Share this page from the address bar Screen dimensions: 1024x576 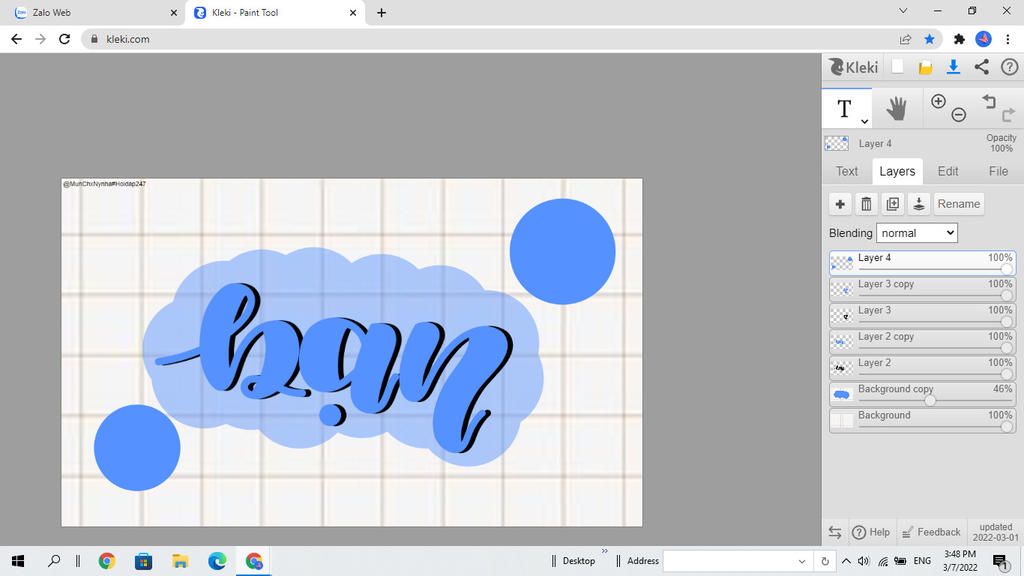pyautogui.click(x=905, y=39)
